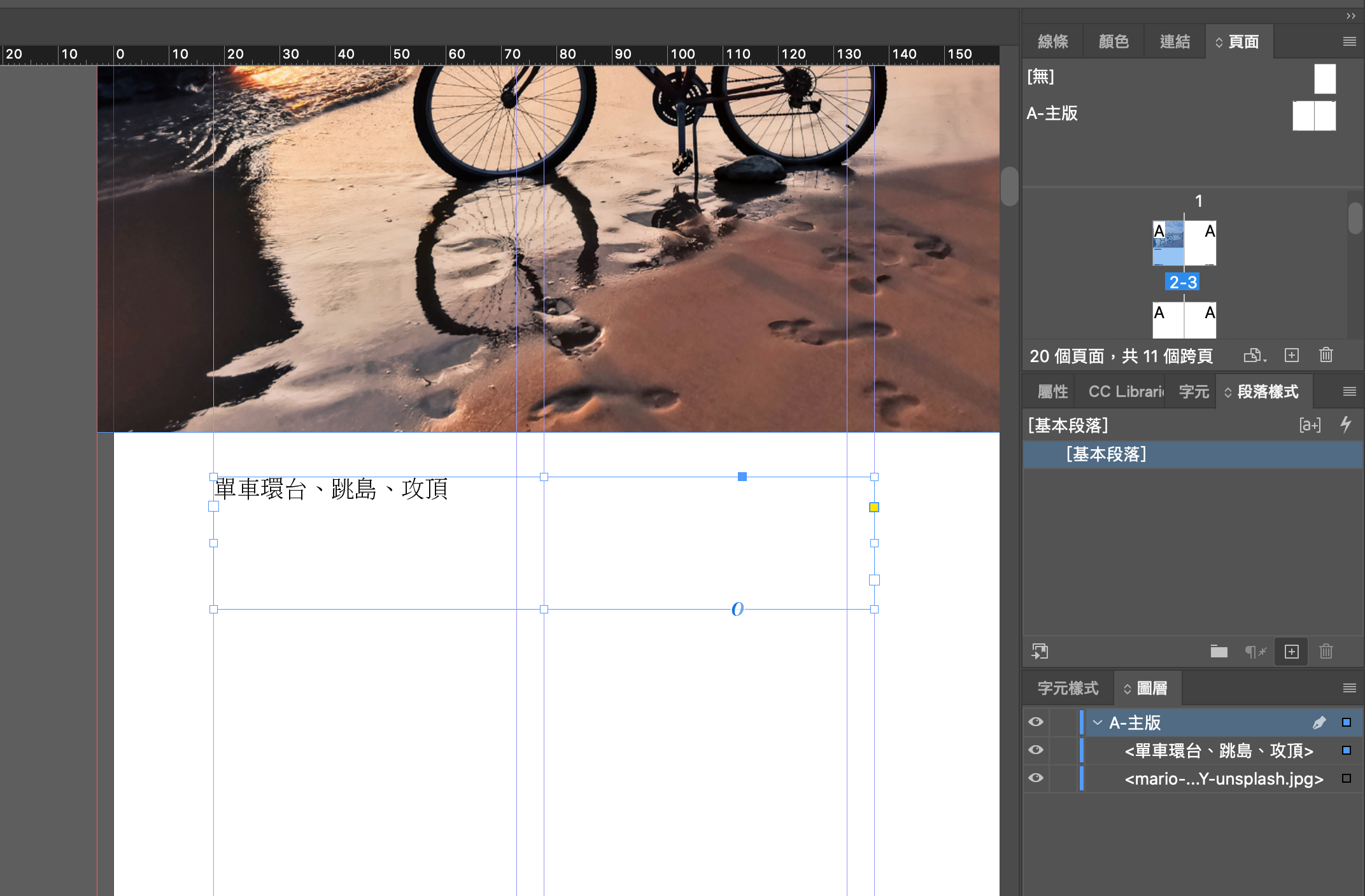Screen dimensions: 1365x896
Task: Click the quick apply lightning bolt icon
Action: (x=1345, y=424)
